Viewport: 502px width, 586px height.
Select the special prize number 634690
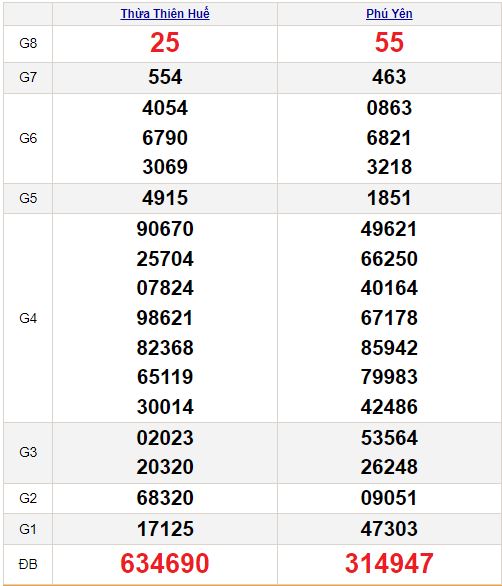[x=165, y=563]
